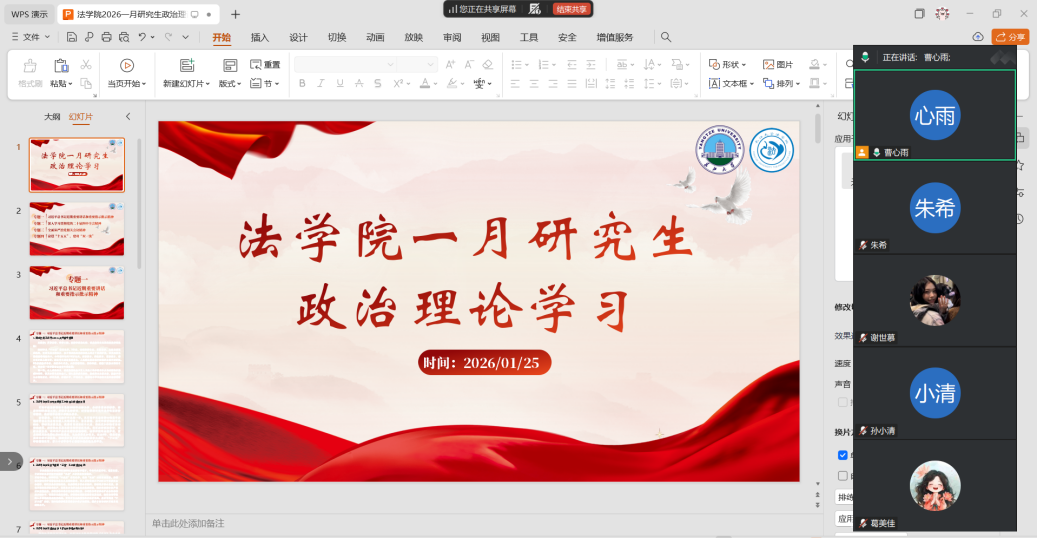Screen dimensions: 1037x538
Task: Click the Paste clipboard icon
Action: (61, 66)
